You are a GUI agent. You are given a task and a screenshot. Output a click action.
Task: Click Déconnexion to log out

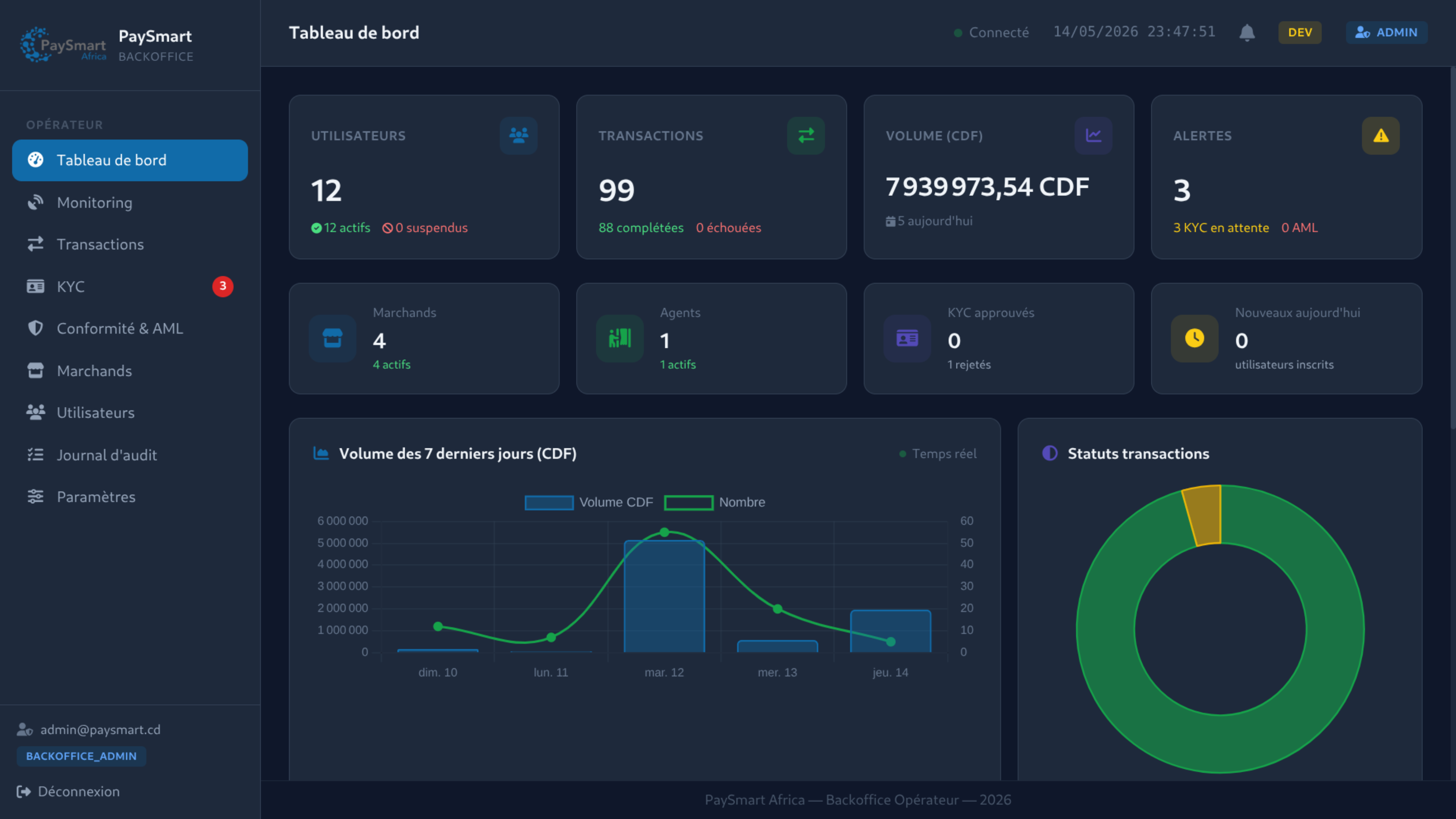point(68,792)
